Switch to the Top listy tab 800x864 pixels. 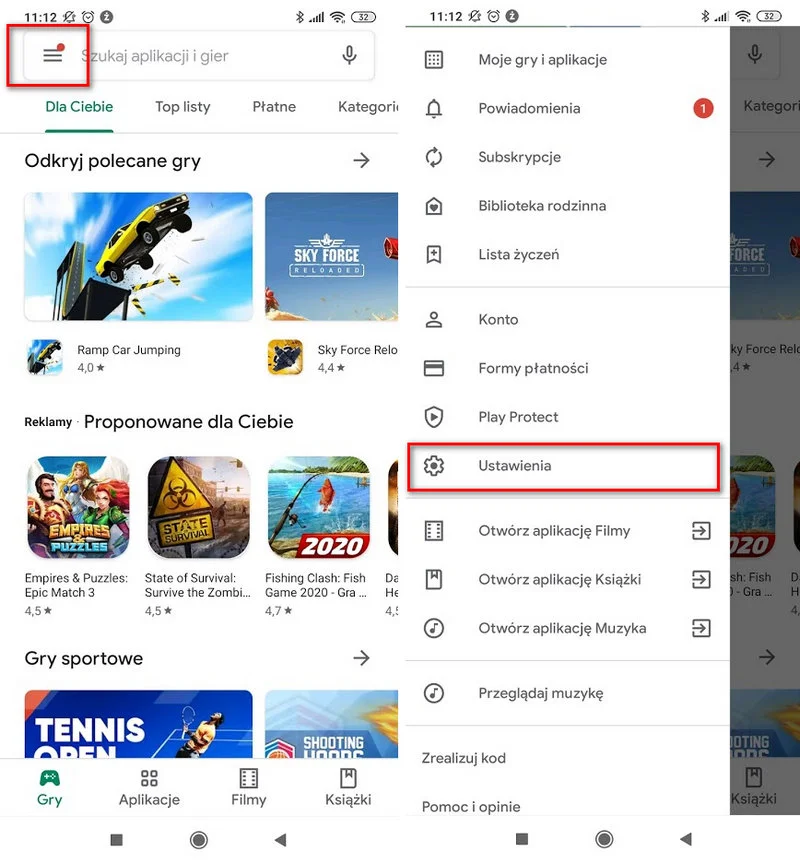(x=183, y=106)
